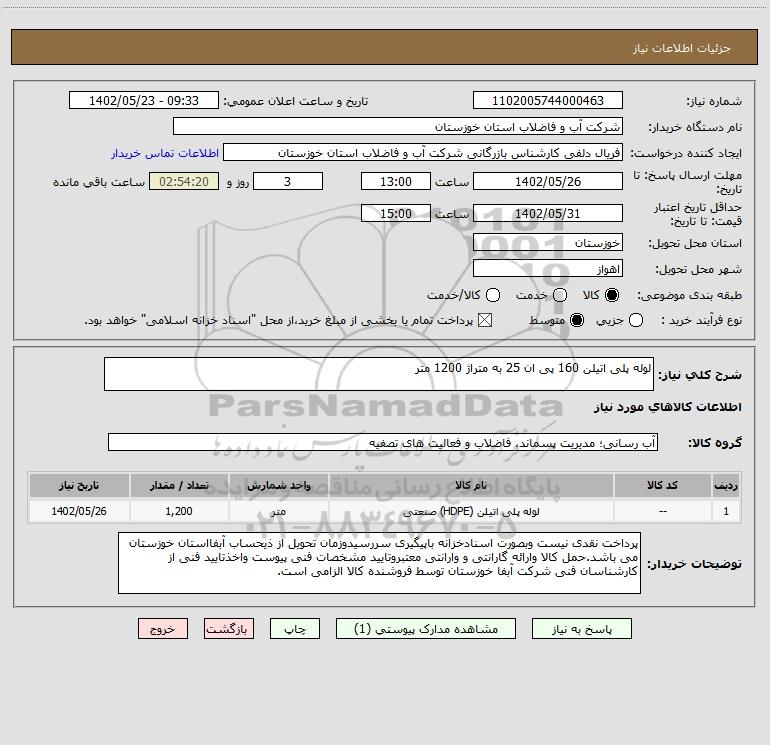
Task: Click the remaining days field showing 3
Action: click(288, 181)
